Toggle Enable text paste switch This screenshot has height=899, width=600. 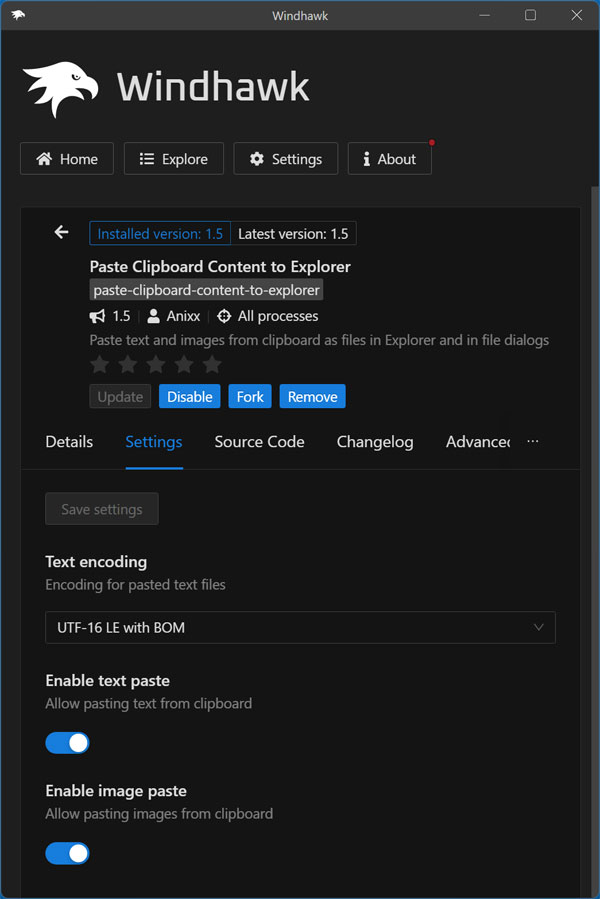68,743
